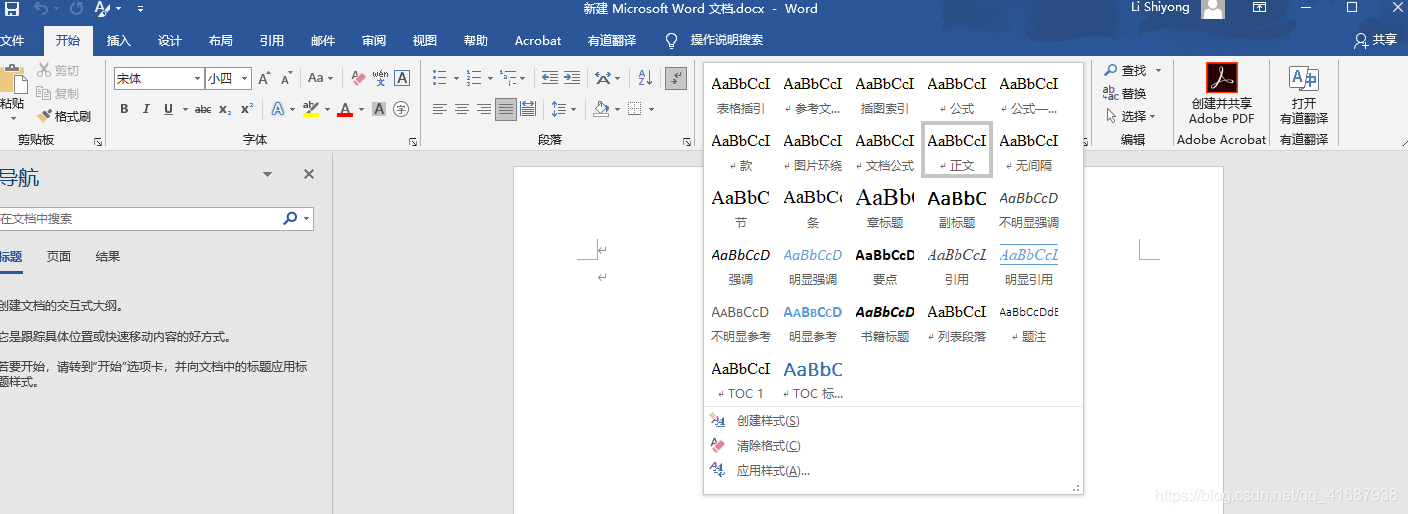Select the 章标题 style thumbnail
1408x514 pixels.
(885, 208)
